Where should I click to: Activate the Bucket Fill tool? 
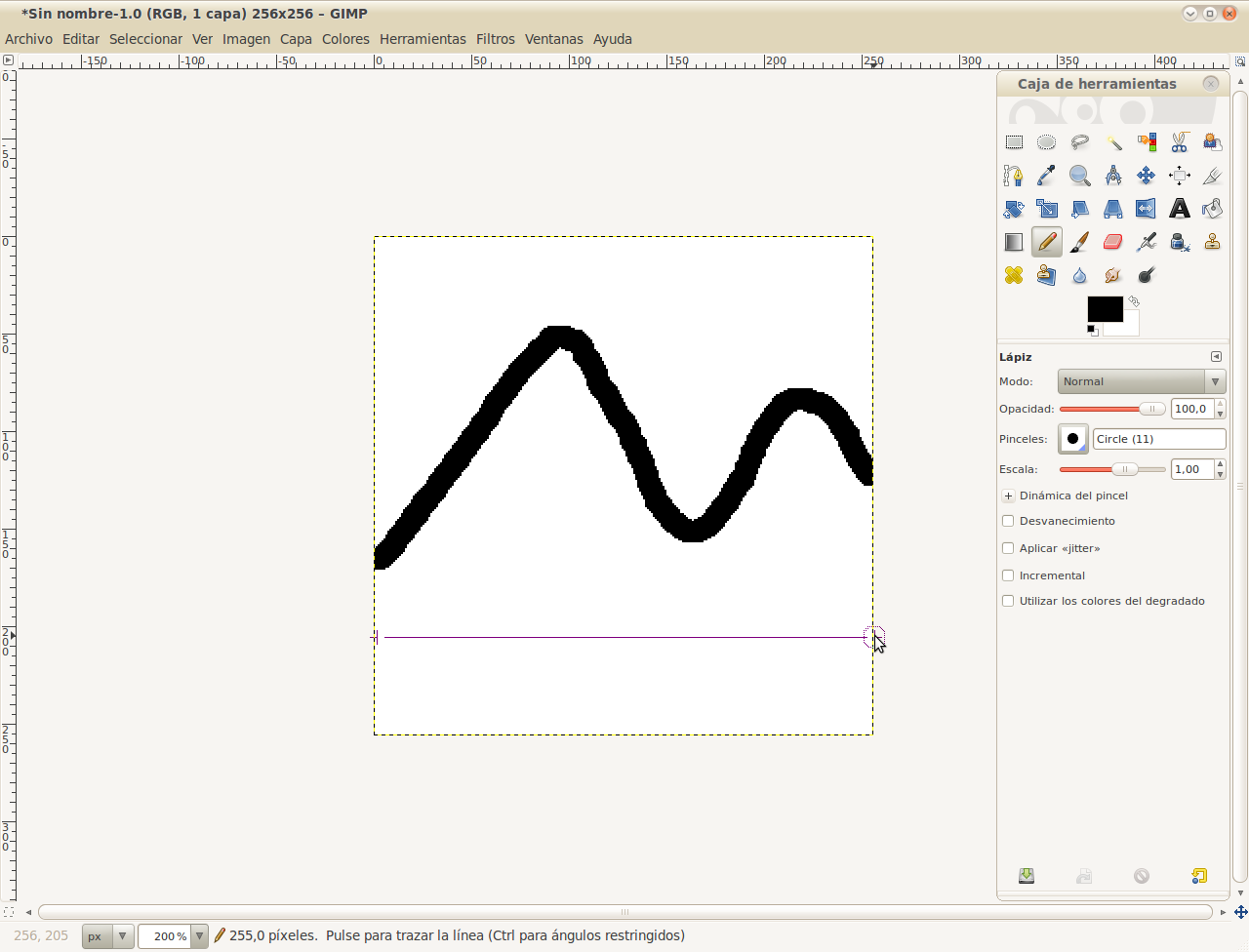(1213, 208)
